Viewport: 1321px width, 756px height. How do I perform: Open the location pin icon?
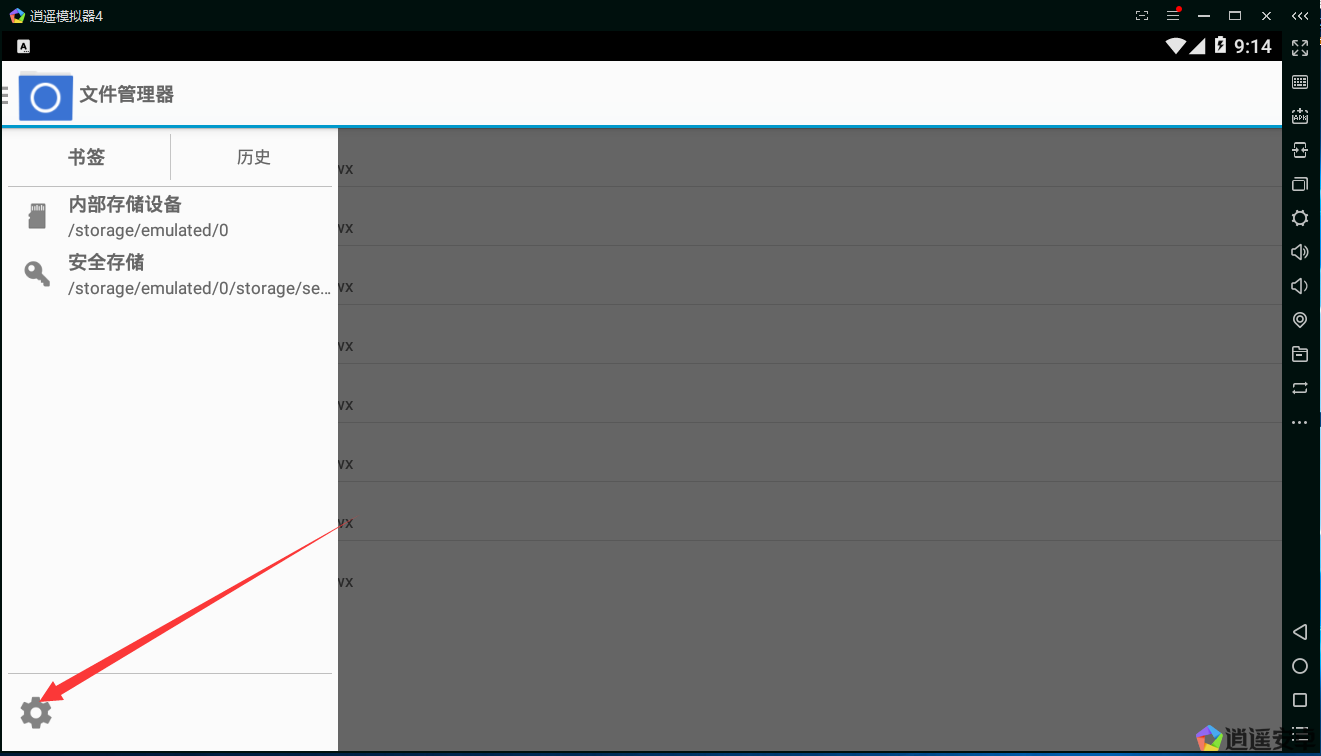pos(1300,320)
